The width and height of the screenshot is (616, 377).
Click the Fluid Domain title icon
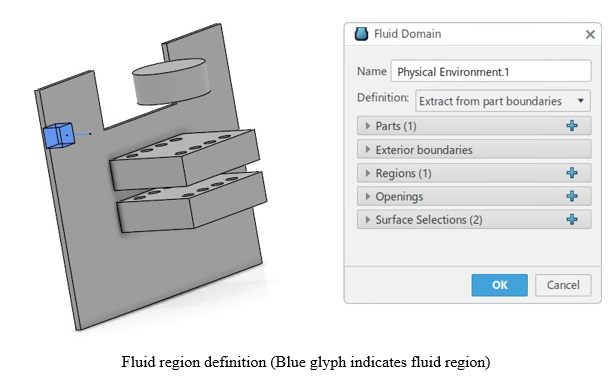[x=361, y=34]
